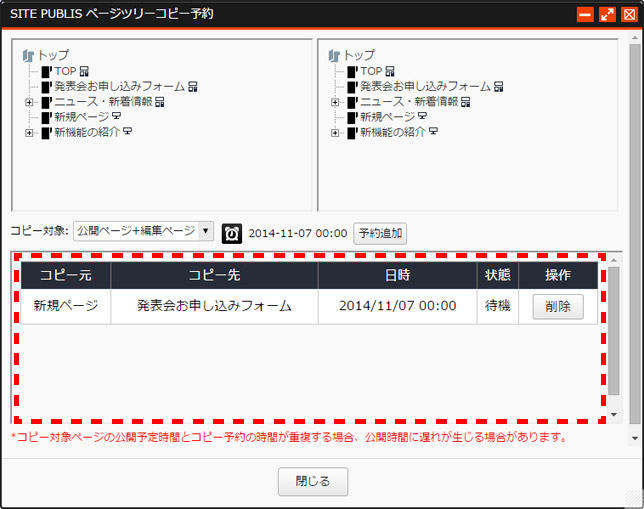The image size is (644, 509).
Task: Click reservation list scrollbar up arrow
Action: [x=614, y=260]
